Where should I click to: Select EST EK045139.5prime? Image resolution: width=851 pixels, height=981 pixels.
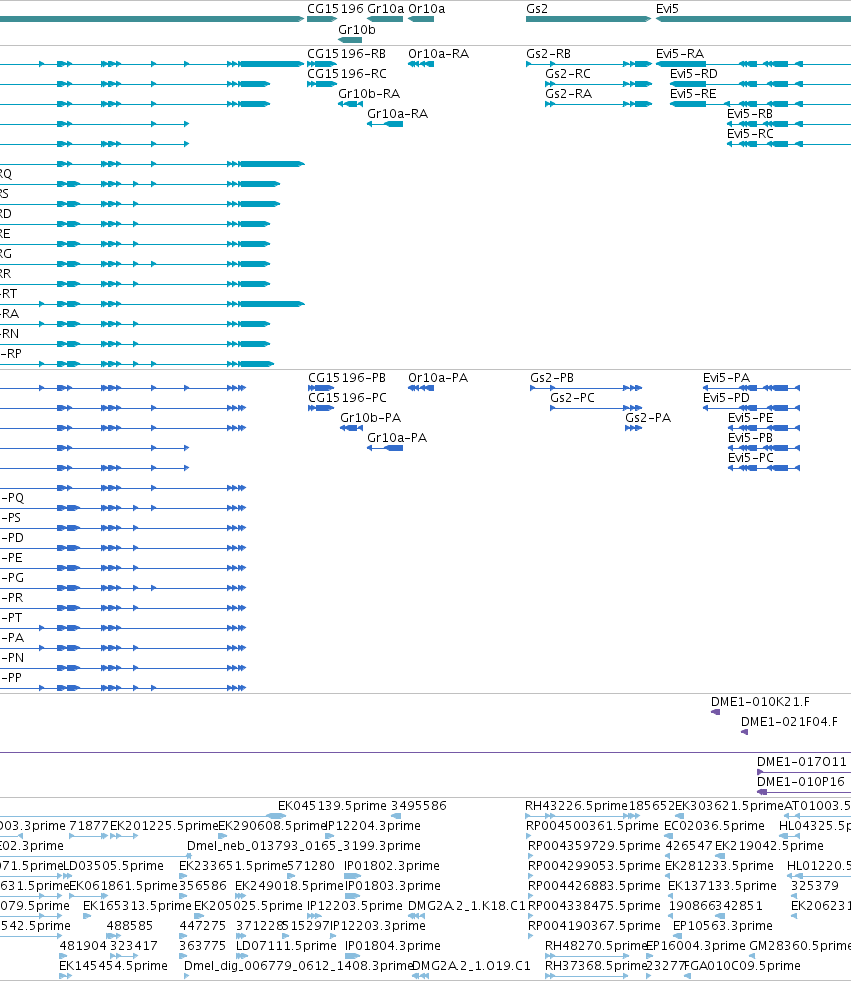tap(332, 806)
